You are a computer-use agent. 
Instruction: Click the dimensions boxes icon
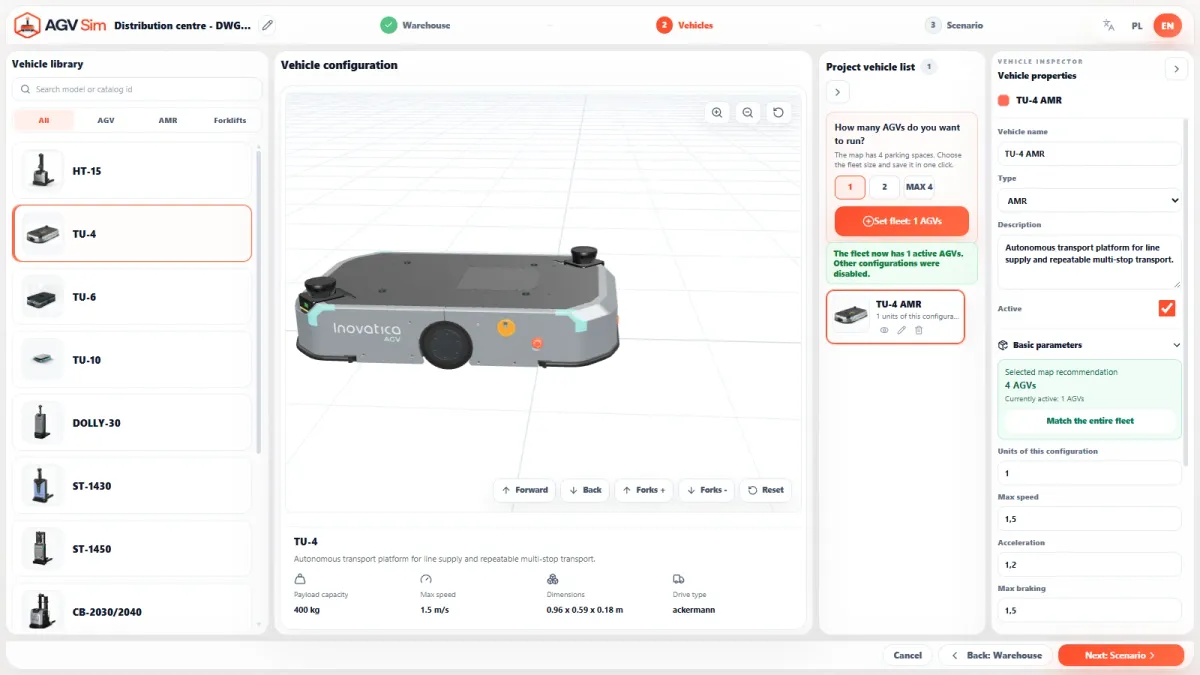[x=552, y=579]
